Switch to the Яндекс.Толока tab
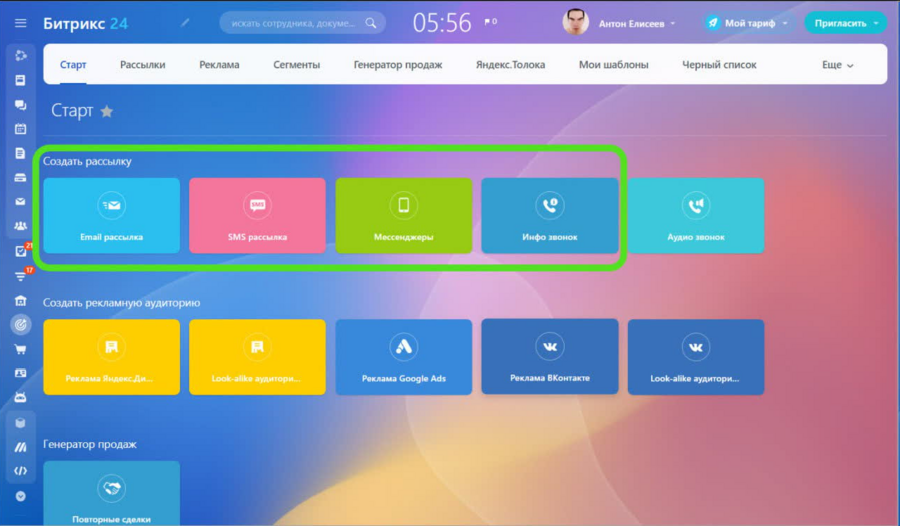 point(510,65)
